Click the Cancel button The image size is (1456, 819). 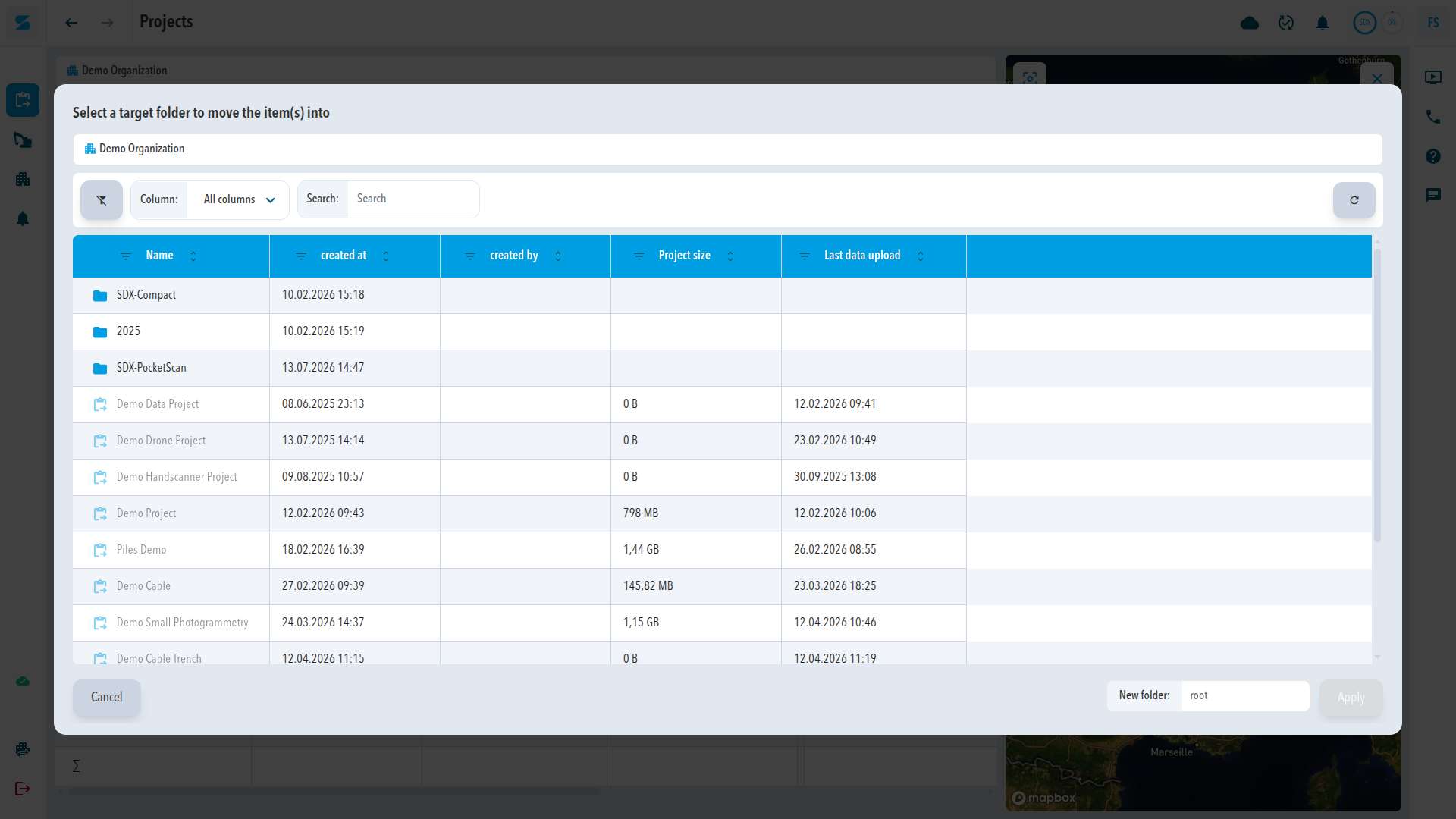coord(107,697)
